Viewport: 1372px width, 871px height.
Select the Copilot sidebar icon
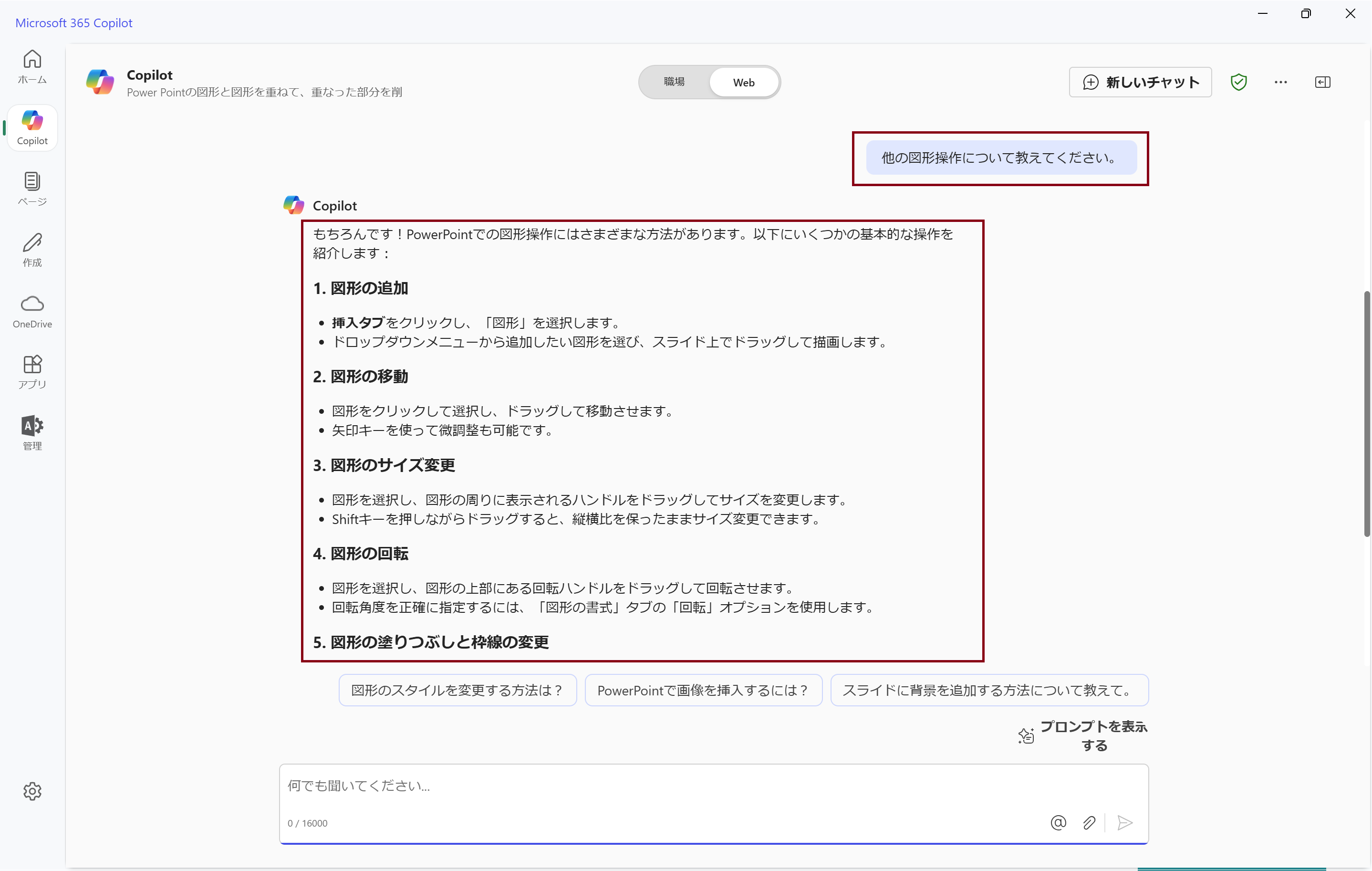point(32,128)
